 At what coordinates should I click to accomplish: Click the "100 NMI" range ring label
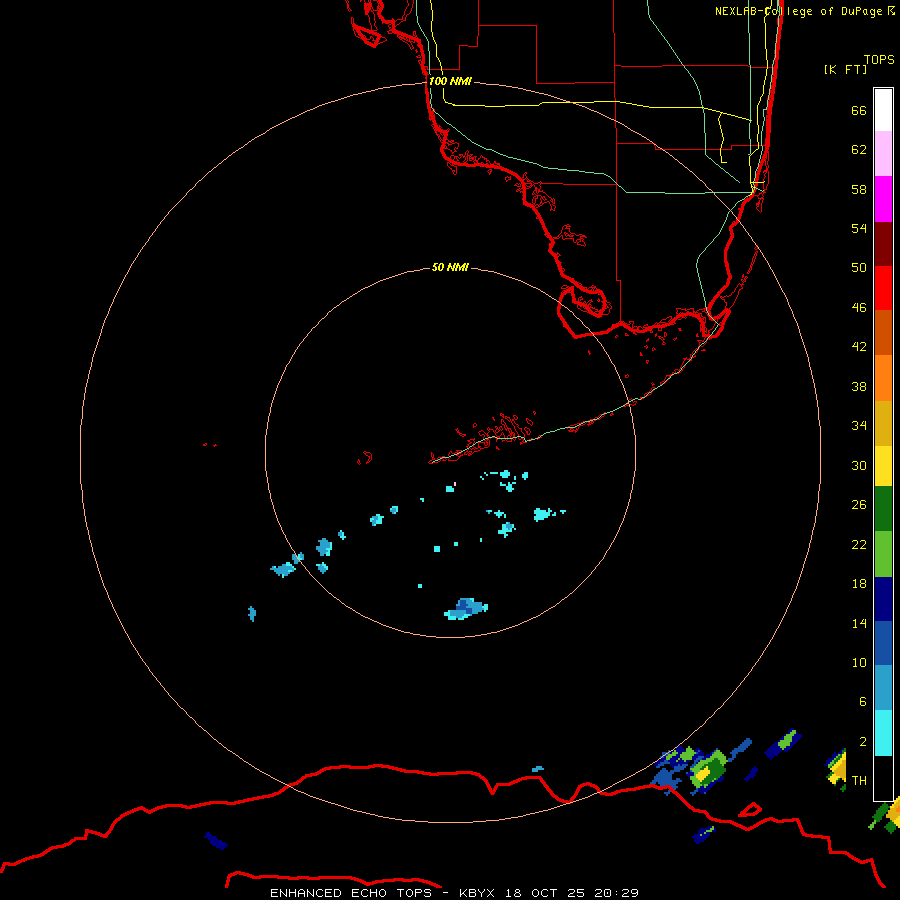(x=450, y=81)
